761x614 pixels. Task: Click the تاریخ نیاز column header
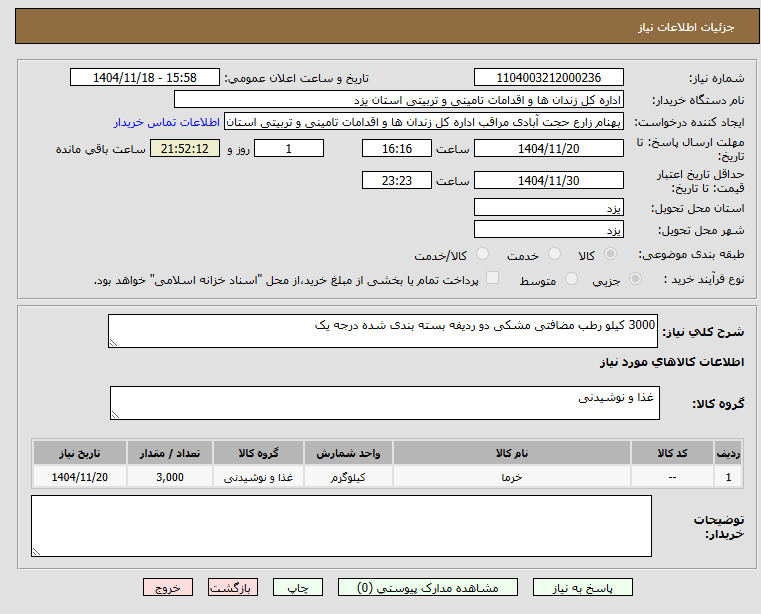80,453
